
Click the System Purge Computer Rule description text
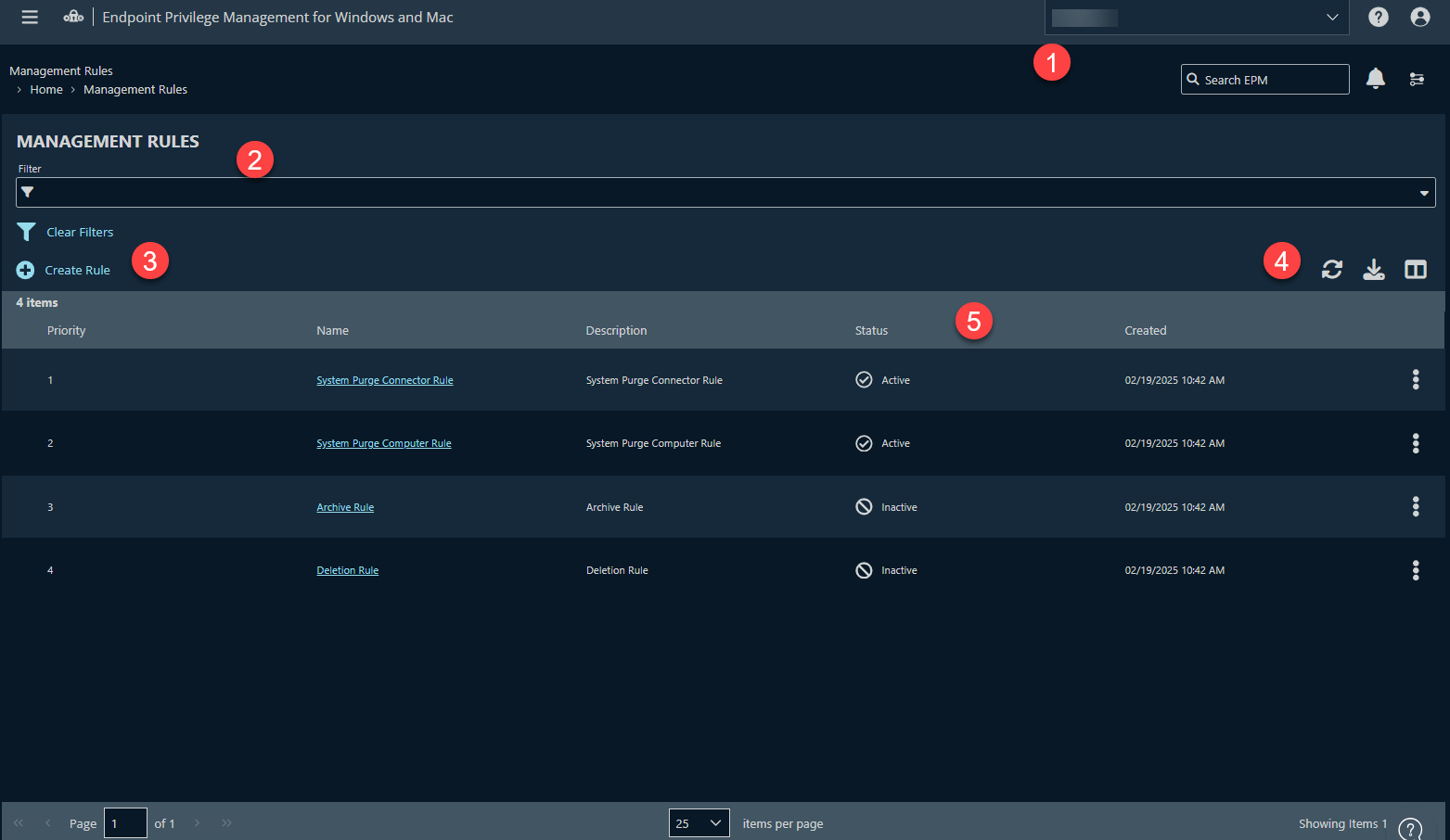653,443
